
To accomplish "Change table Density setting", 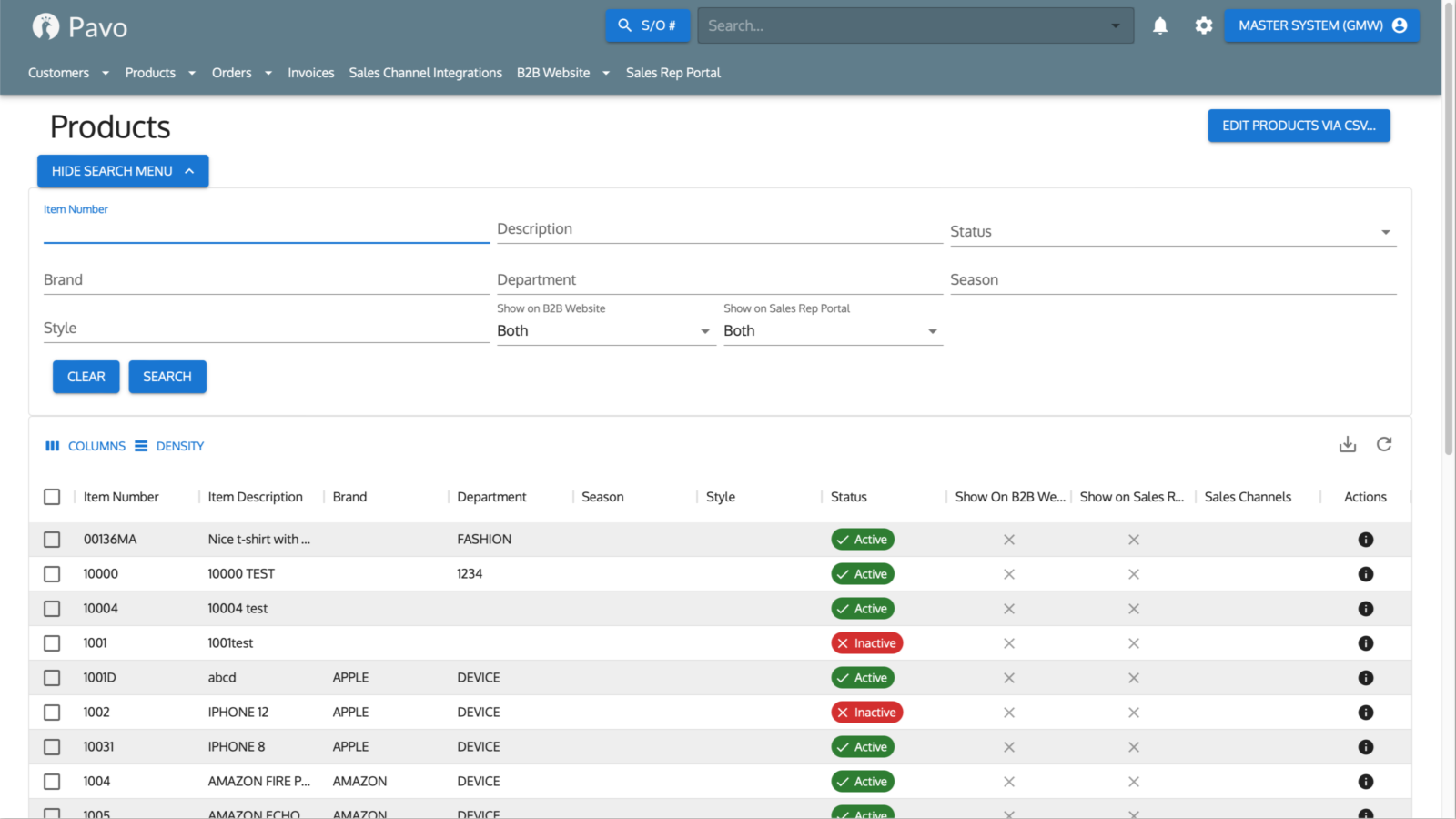I will [x=169, y=447].
